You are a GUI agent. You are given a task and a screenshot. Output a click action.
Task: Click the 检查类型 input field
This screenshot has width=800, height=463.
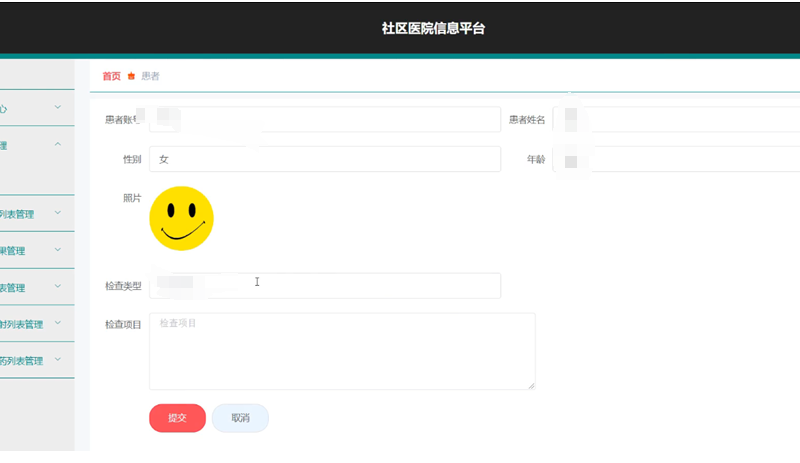click(324, 286)
